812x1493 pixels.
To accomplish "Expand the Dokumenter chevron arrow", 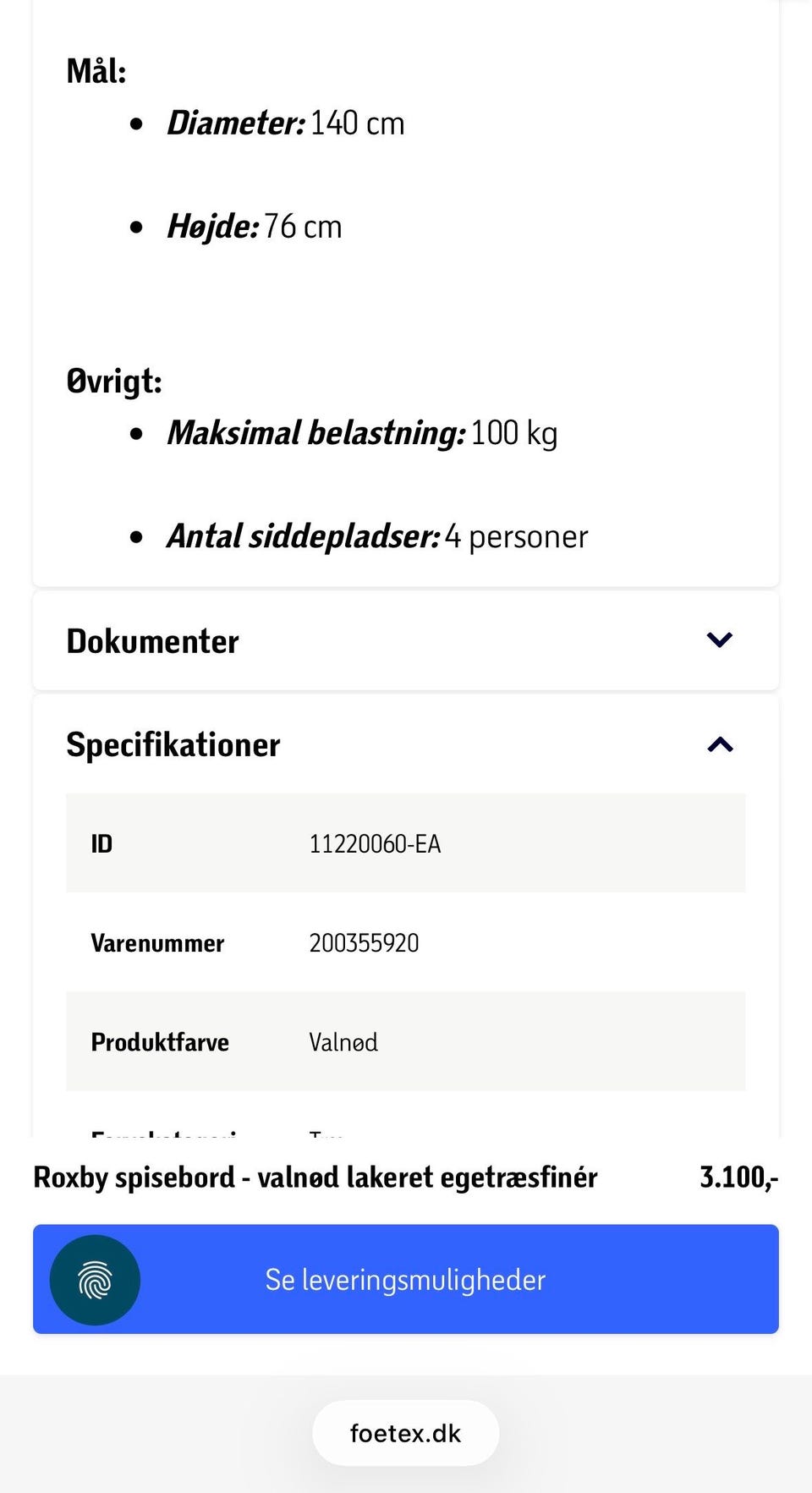I will [x=719, y=640].
